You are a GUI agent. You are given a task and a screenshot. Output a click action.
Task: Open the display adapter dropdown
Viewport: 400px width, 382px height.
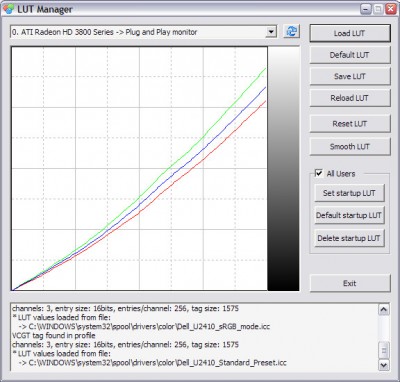(271, 32)
